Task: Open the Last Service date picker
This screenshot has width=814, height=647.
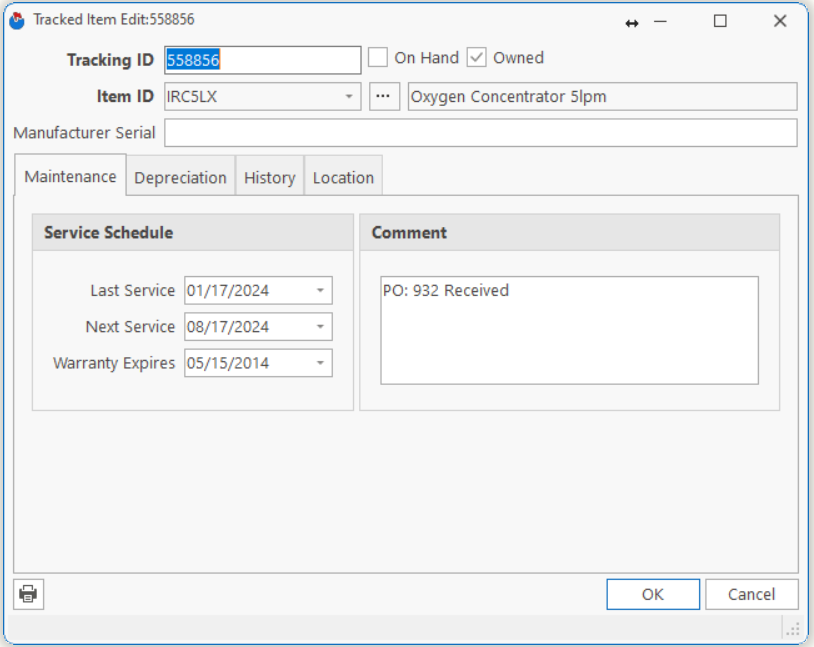Action: 320,291
